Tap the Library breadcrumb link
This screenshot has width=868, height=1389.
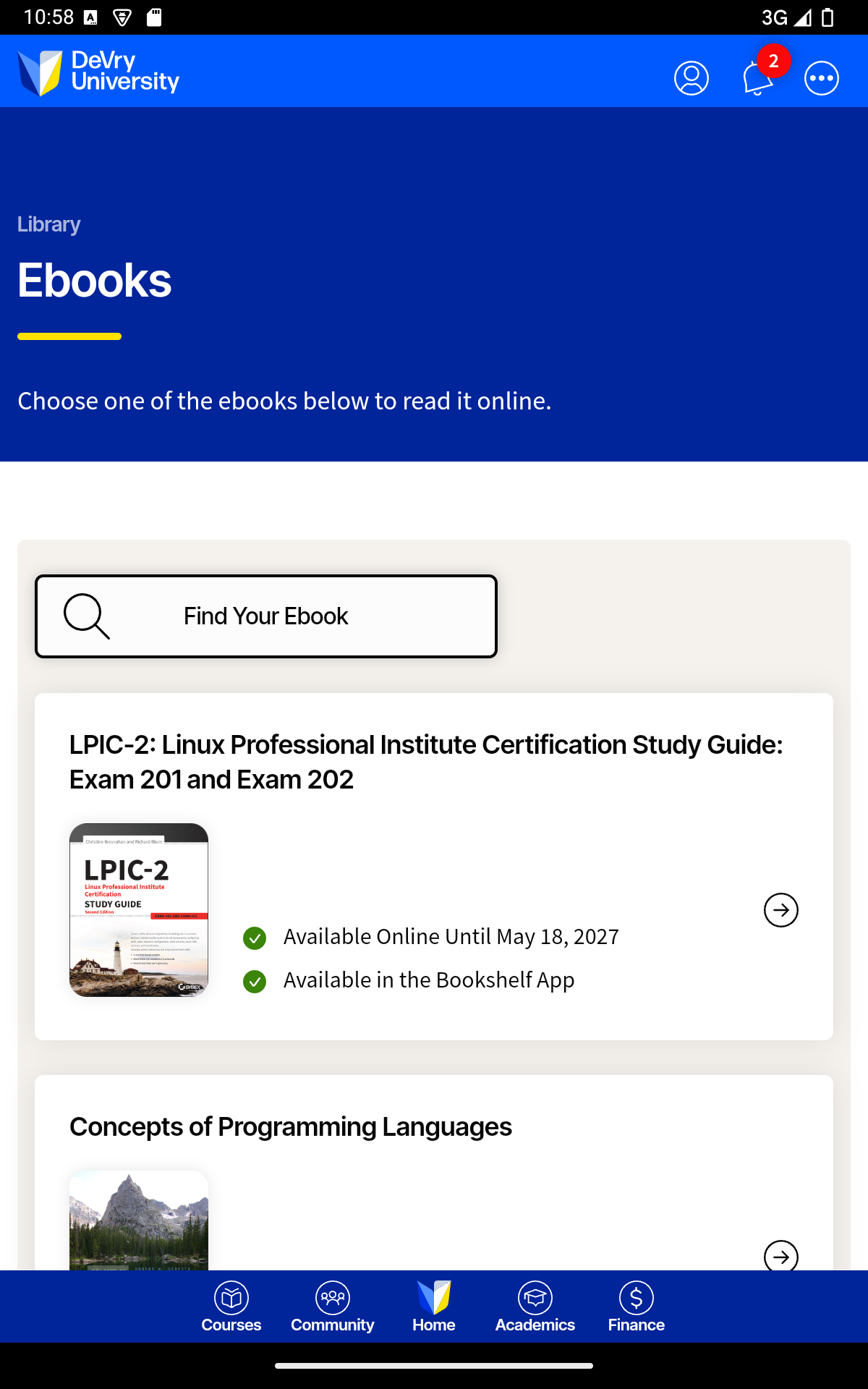tap(49, 224)
